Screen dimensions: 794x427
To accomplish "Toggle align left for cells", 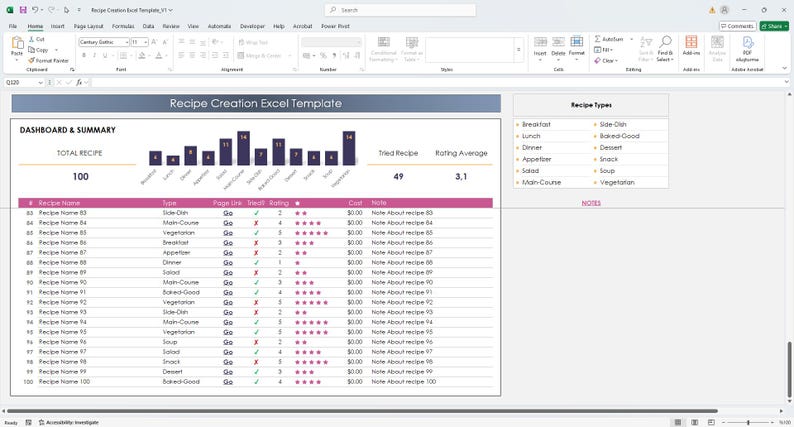I will click(181, 56).
